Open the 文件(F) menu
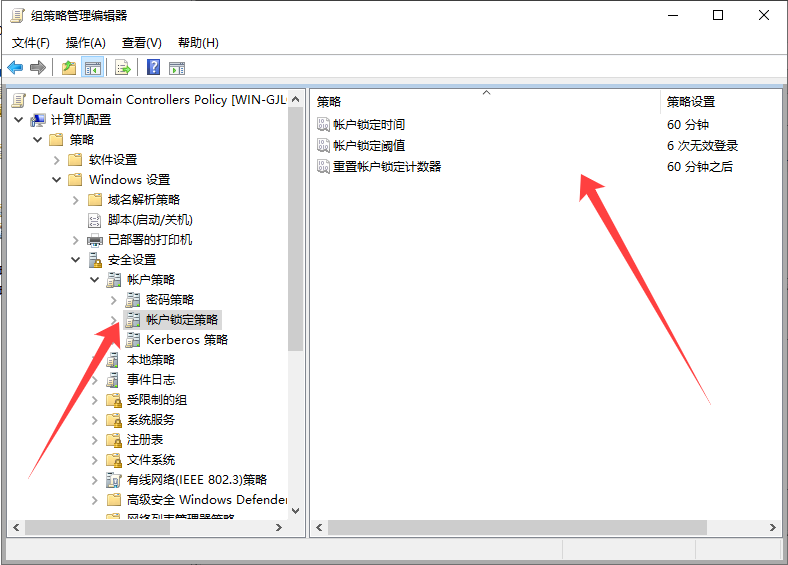 point(30,43)
